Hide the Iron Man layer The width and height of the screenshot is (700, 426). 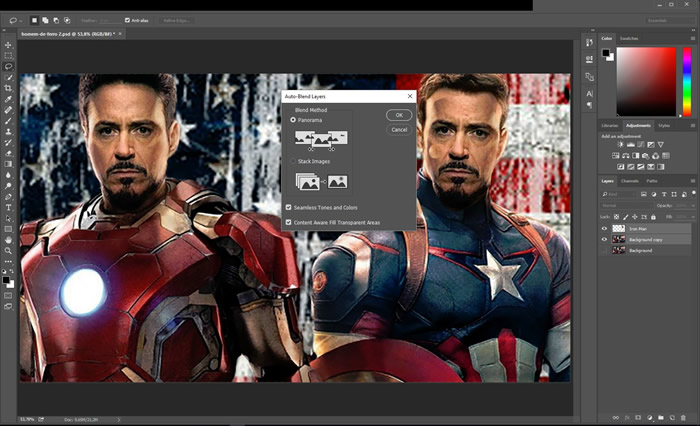click(x=604, y=229)
